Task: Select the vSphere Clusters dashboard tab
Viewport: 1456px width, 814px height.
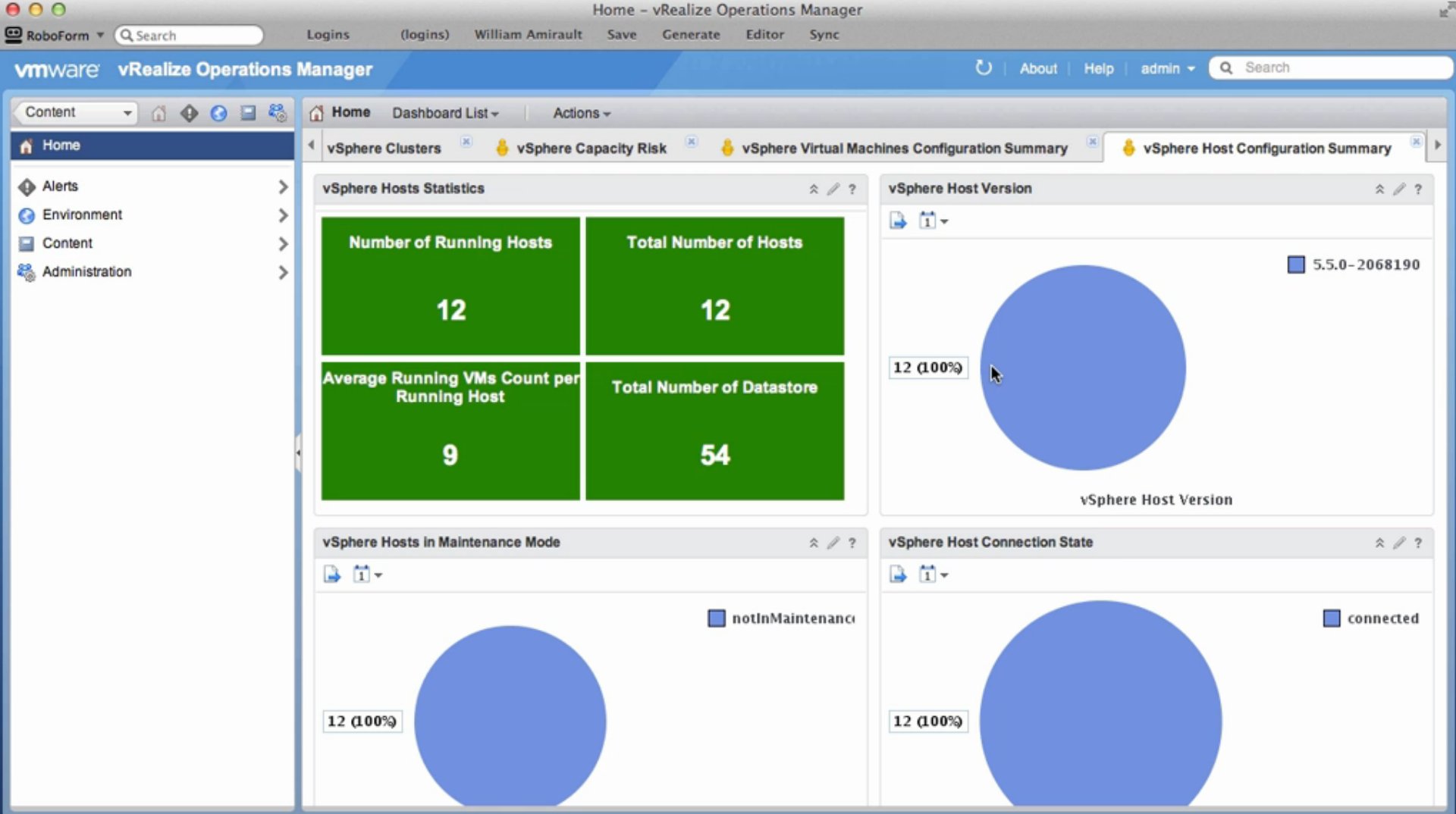Action: 384,148
